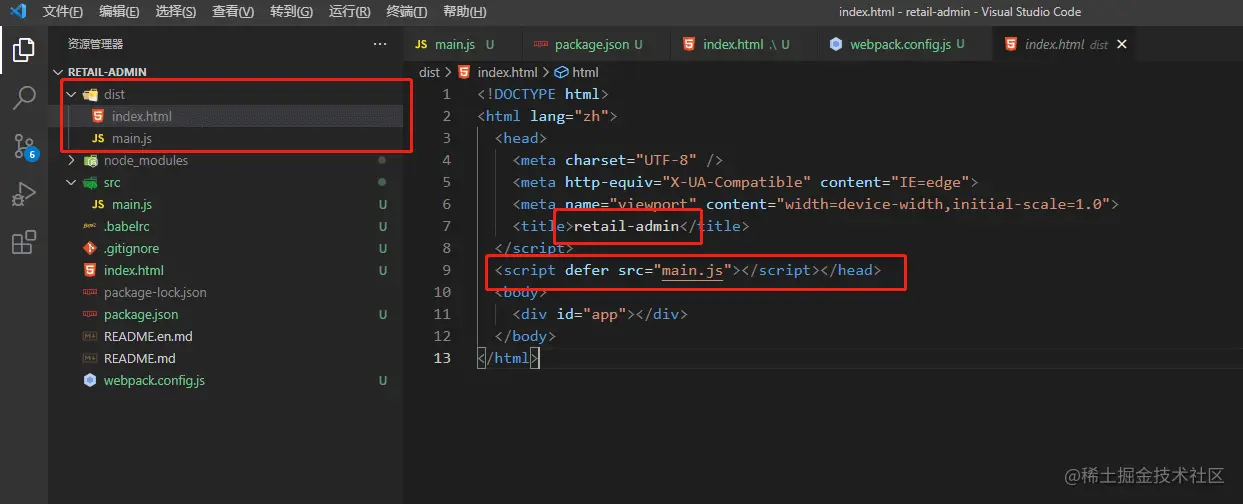
Task: Click the meta charset="UTF-8" line
Action: pos(617,160)
